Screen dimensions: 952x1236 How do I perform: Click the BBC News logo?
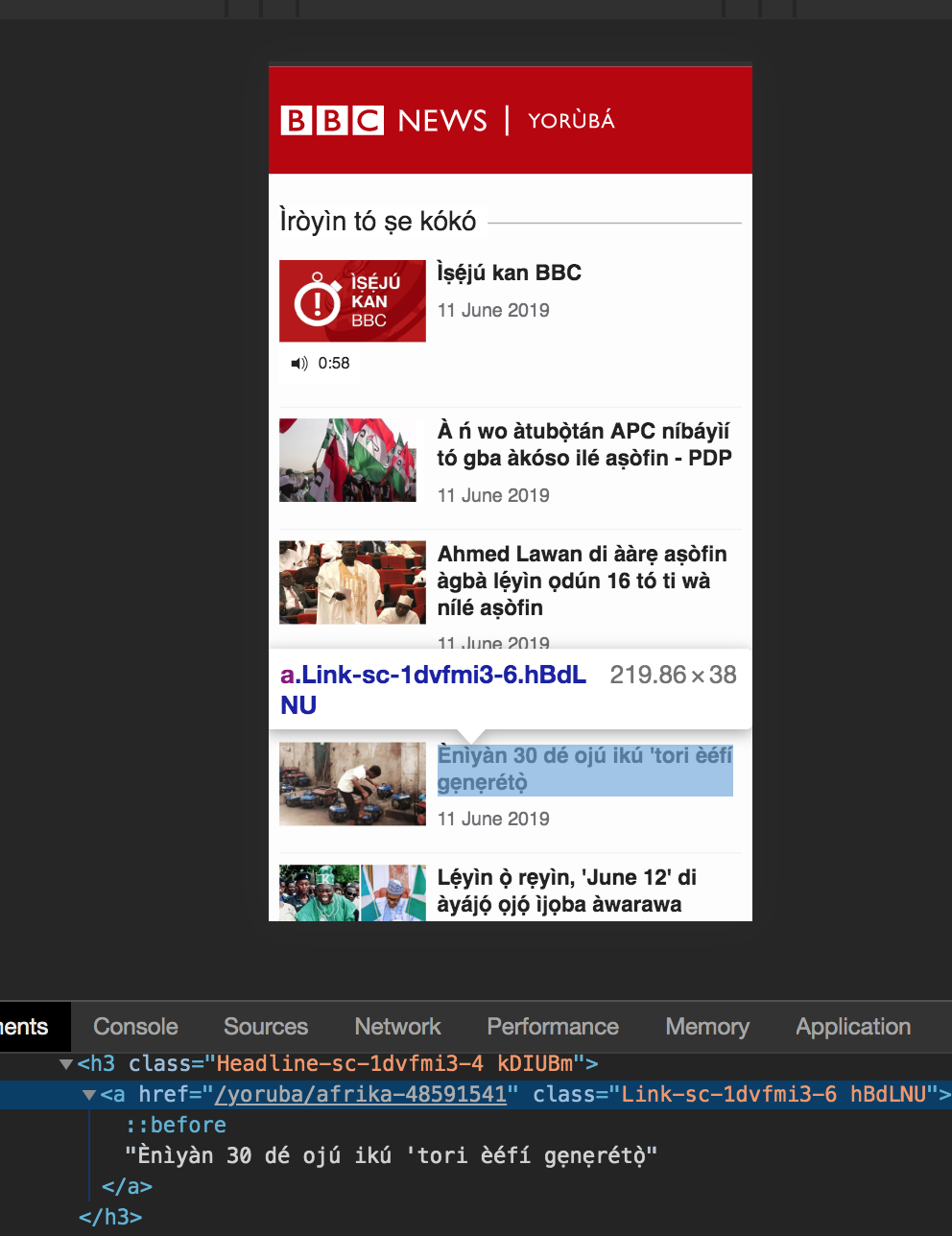click(x=383, y=120)
